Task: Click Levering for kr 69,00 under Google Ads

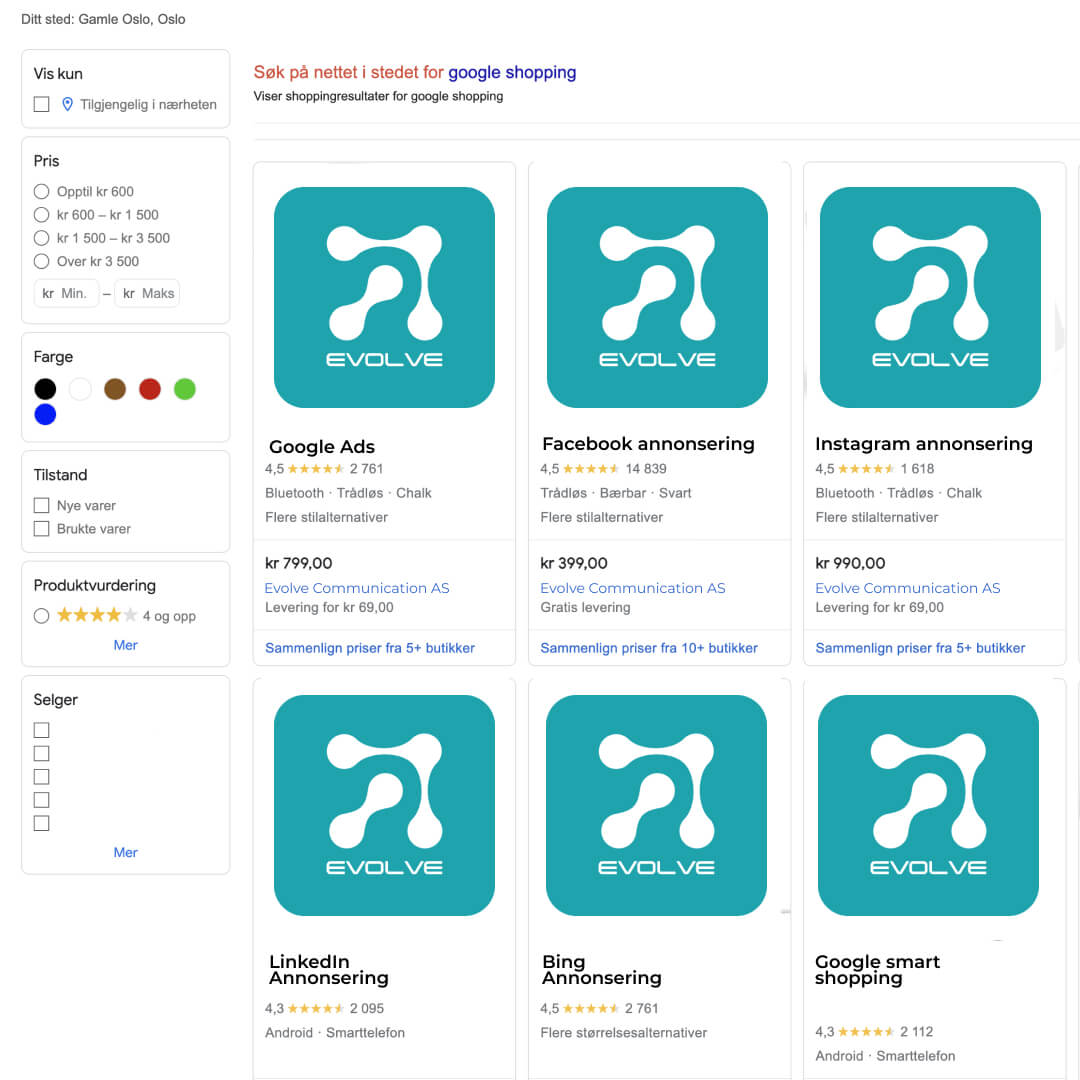Action: [329, 608]
